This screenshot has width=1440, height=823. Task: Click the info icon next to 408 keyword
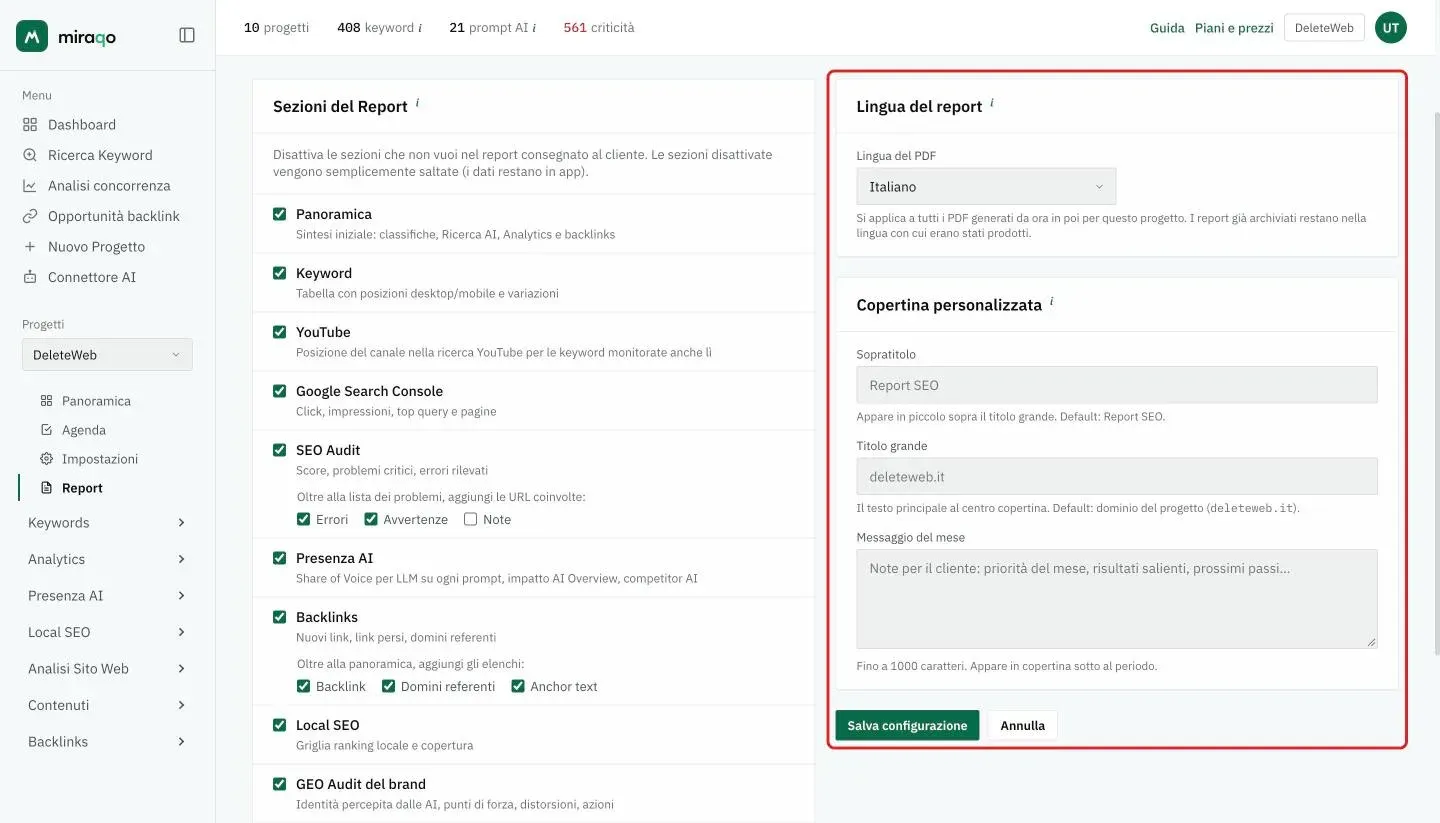pyautogui.click(x=419, y=28)
